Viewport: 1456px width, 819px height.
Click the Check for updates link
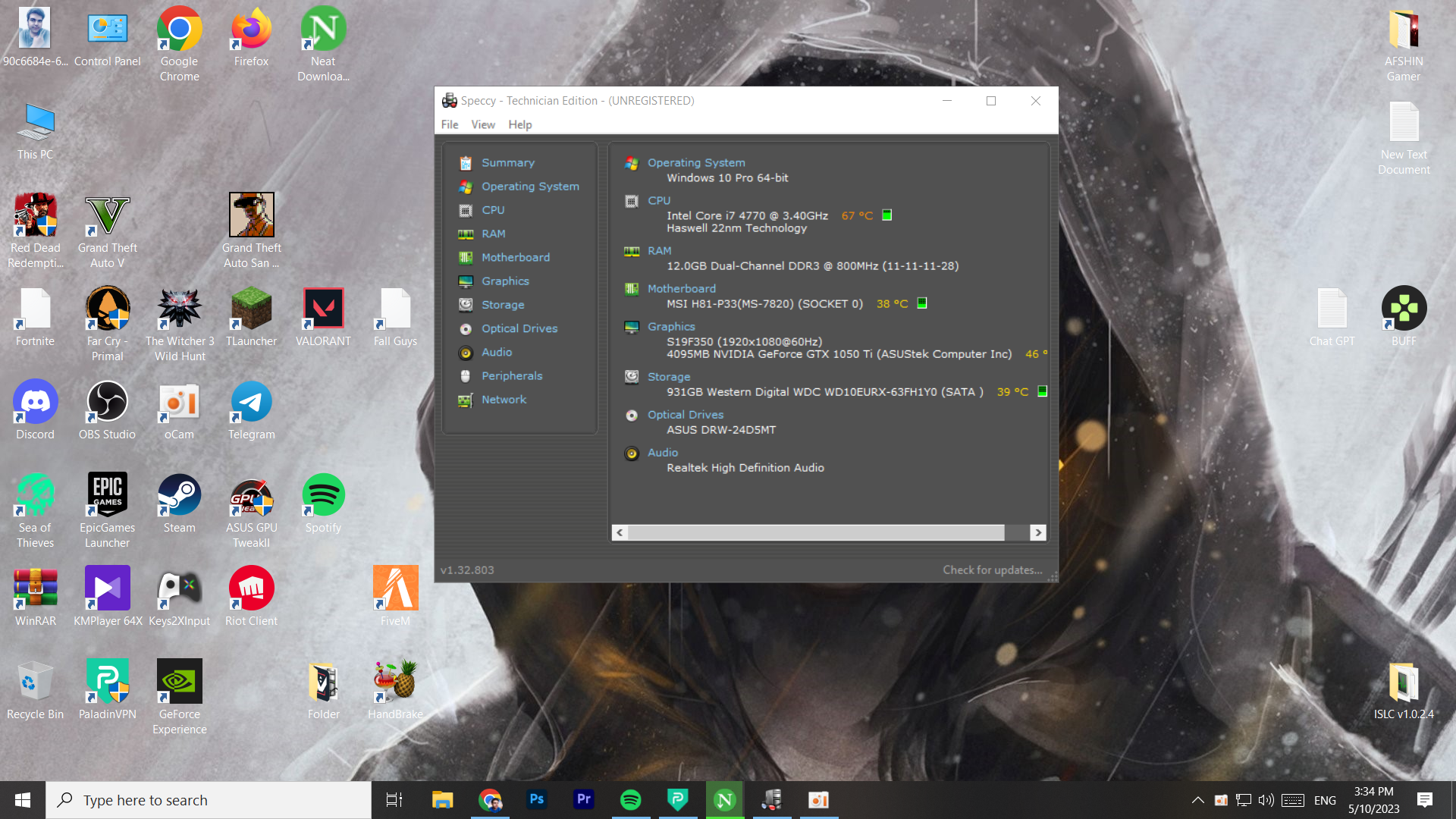pyautogui.click(x=993, y=570)
